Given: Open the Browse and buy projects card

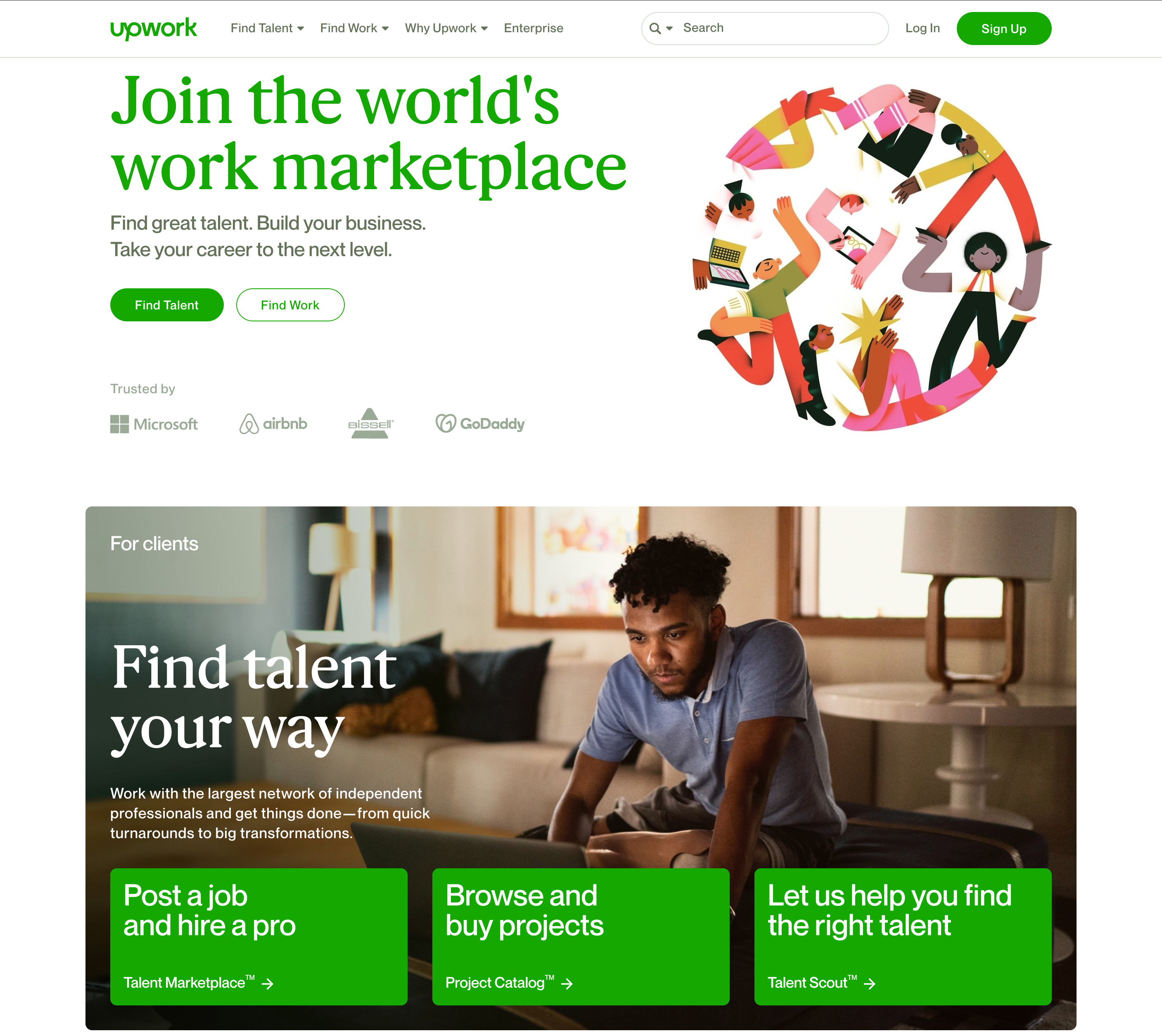Looking at the screenshot, I should click(581, 936).
